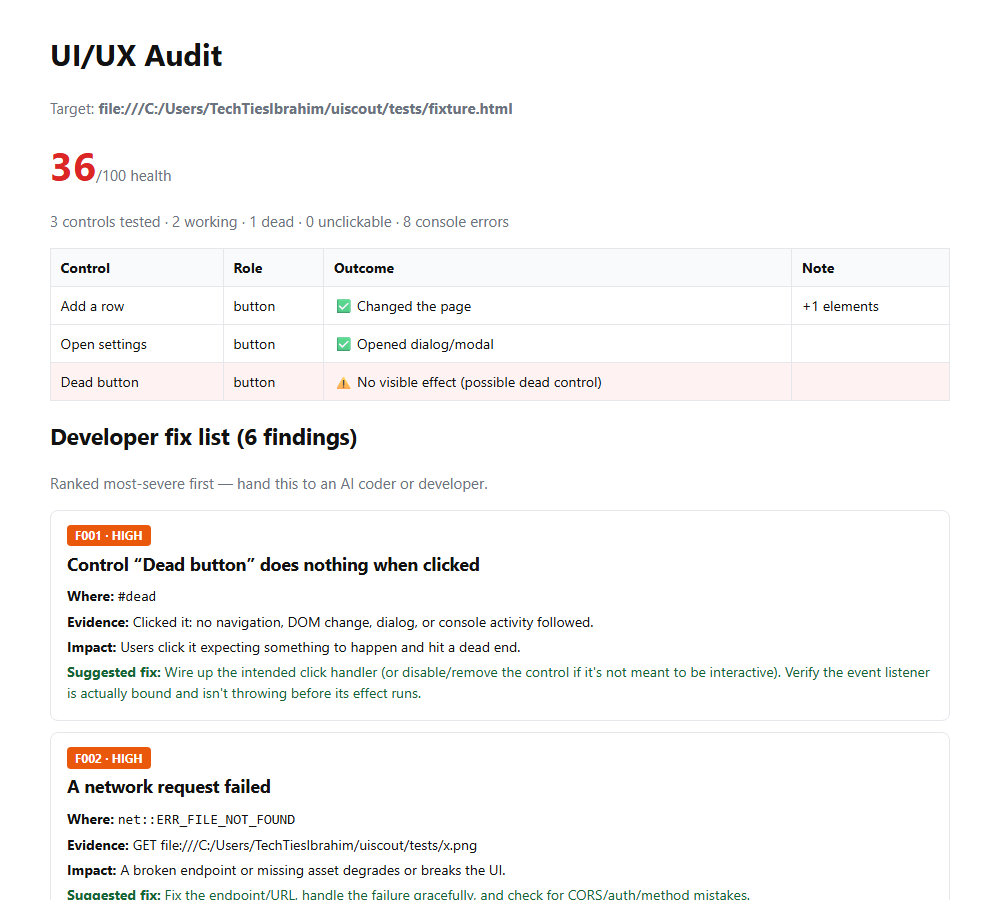The image size is (1000, 900).
Task: Click the UI/UX Audit heading
Action: coord(136,56)
